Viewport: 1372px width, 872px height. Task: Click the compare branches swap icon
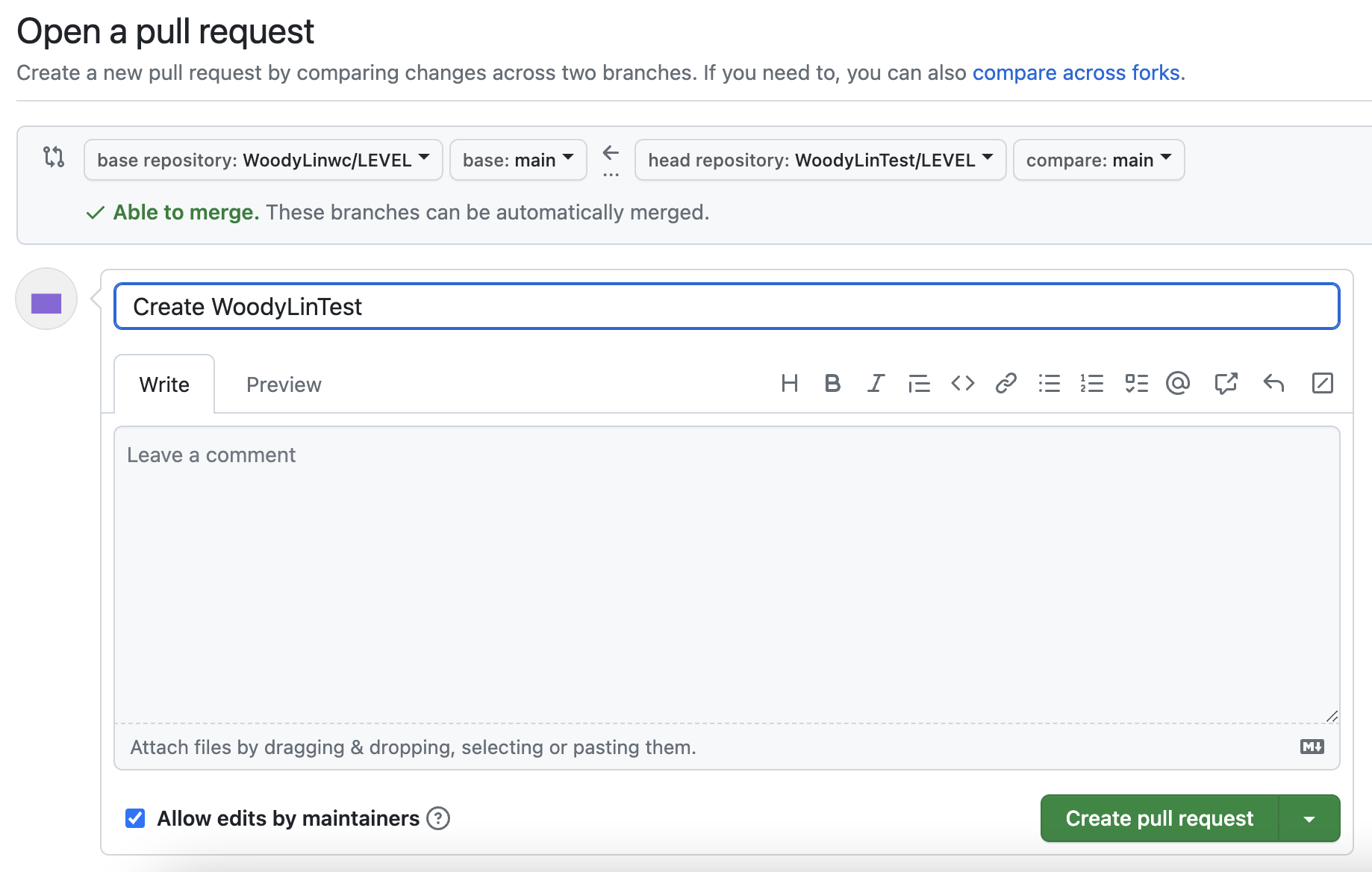[54, 157]
